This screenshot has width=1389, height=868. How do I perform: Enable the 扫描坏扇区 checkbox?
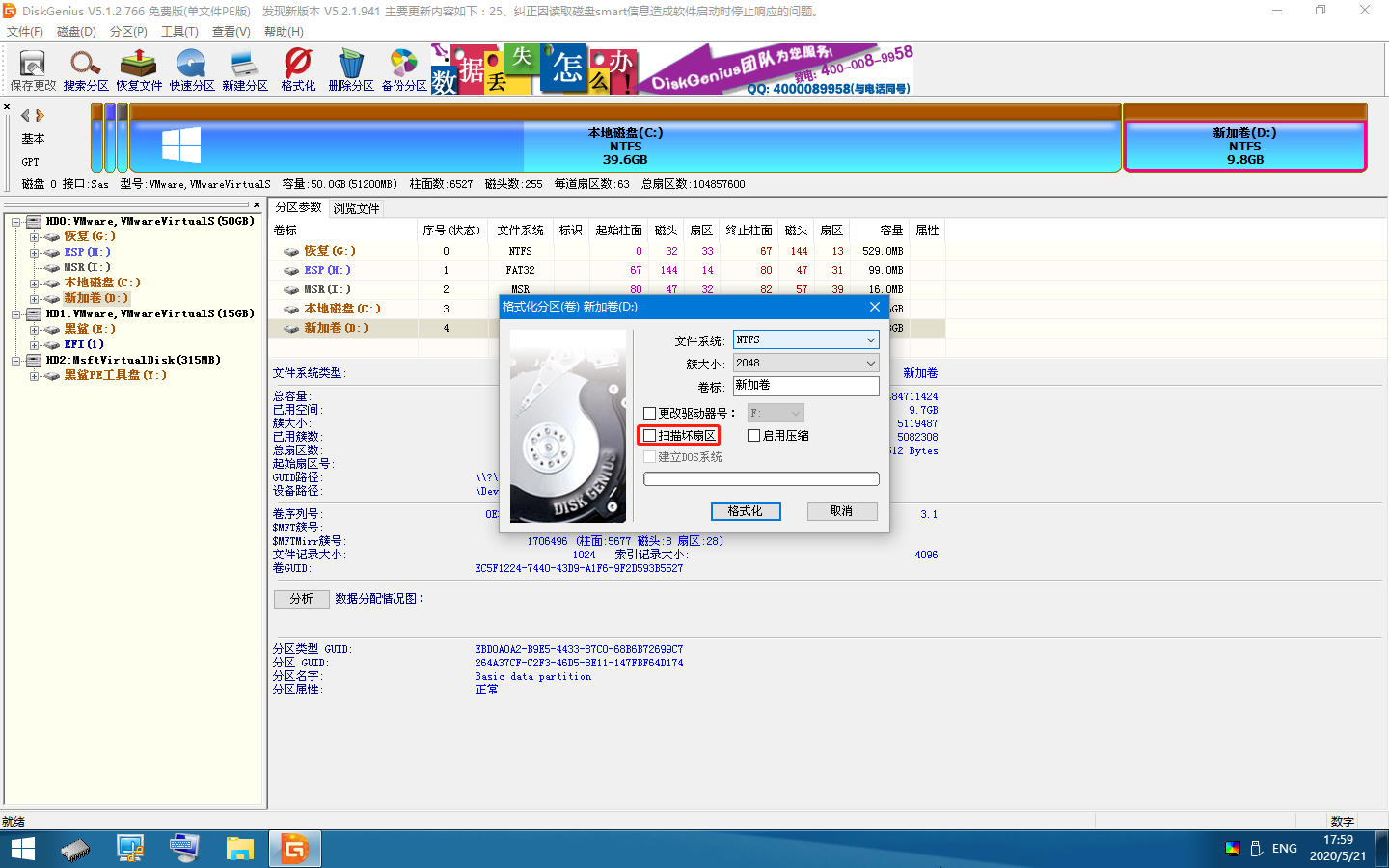(648, 435)
